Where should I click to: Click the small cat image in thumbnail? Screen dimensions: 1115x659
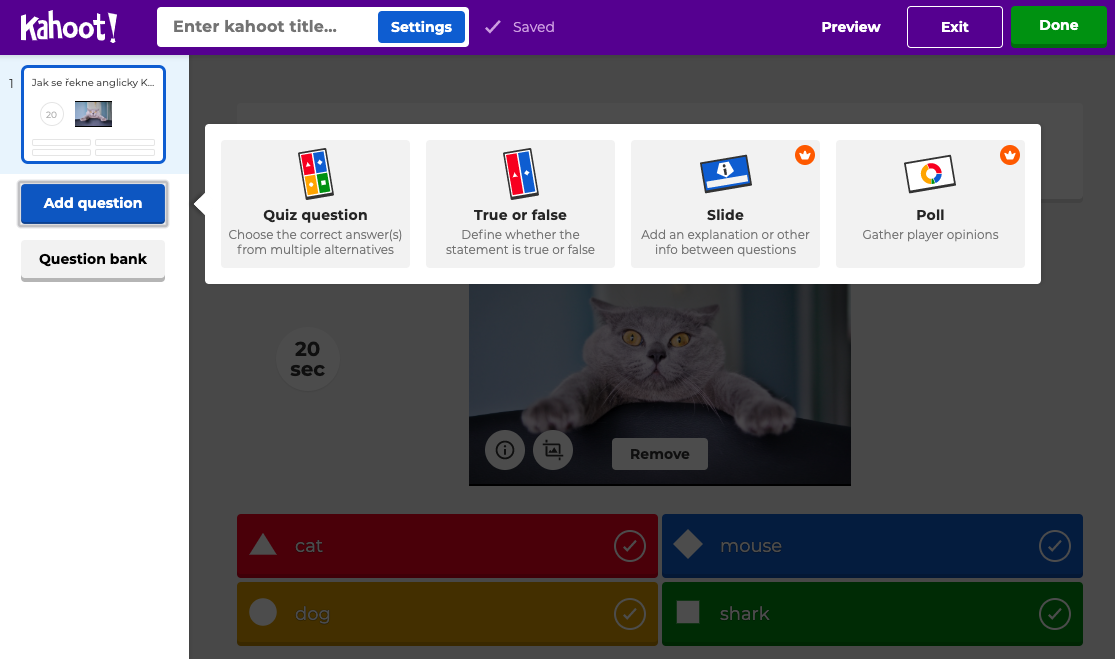[x=93, y=114]
